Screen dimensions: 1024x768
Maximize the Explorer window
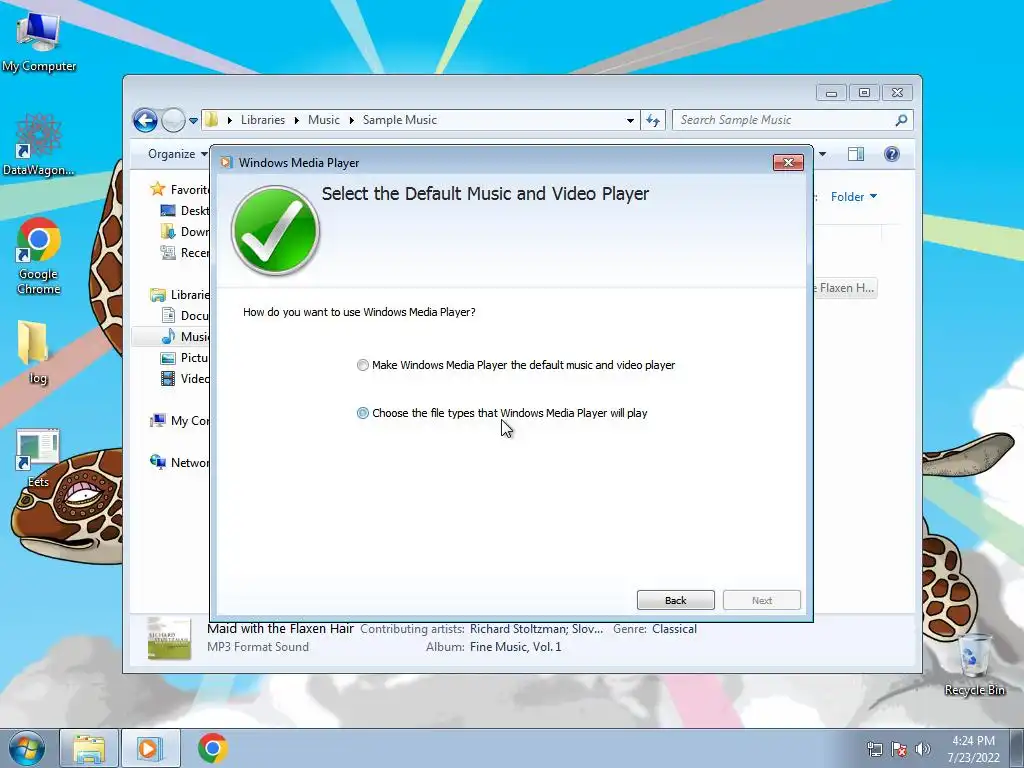(864, 93)
